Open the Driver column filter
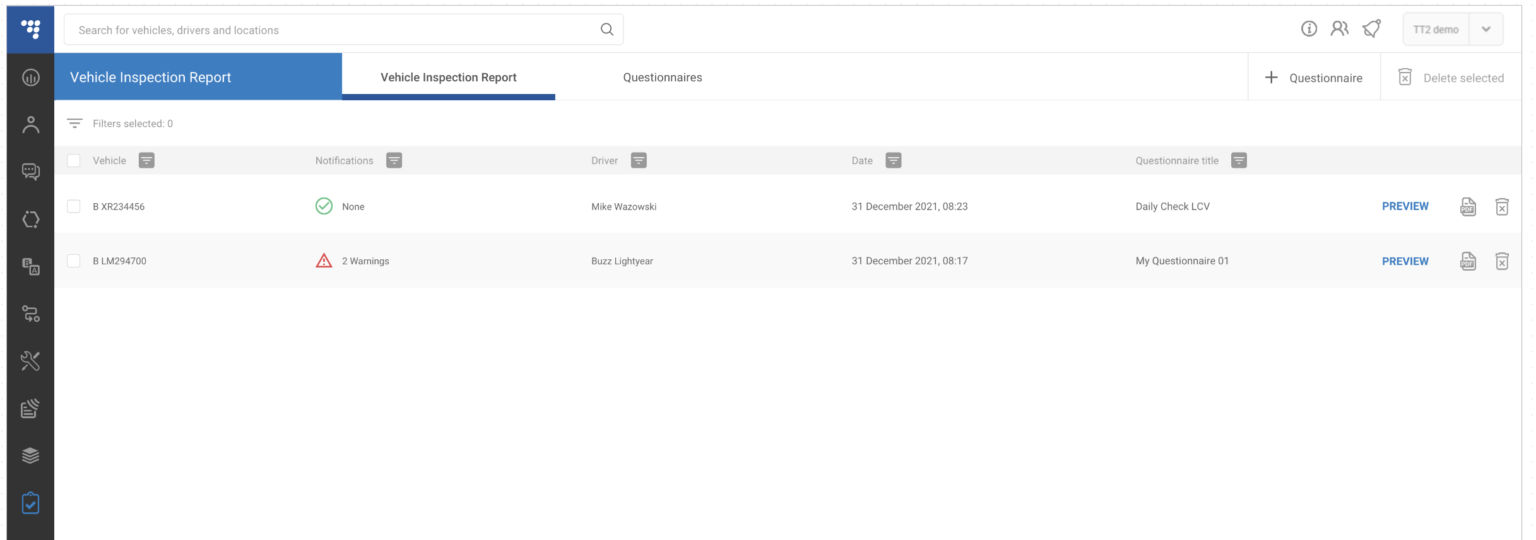Screen dimensions: 1536x540 639,160
